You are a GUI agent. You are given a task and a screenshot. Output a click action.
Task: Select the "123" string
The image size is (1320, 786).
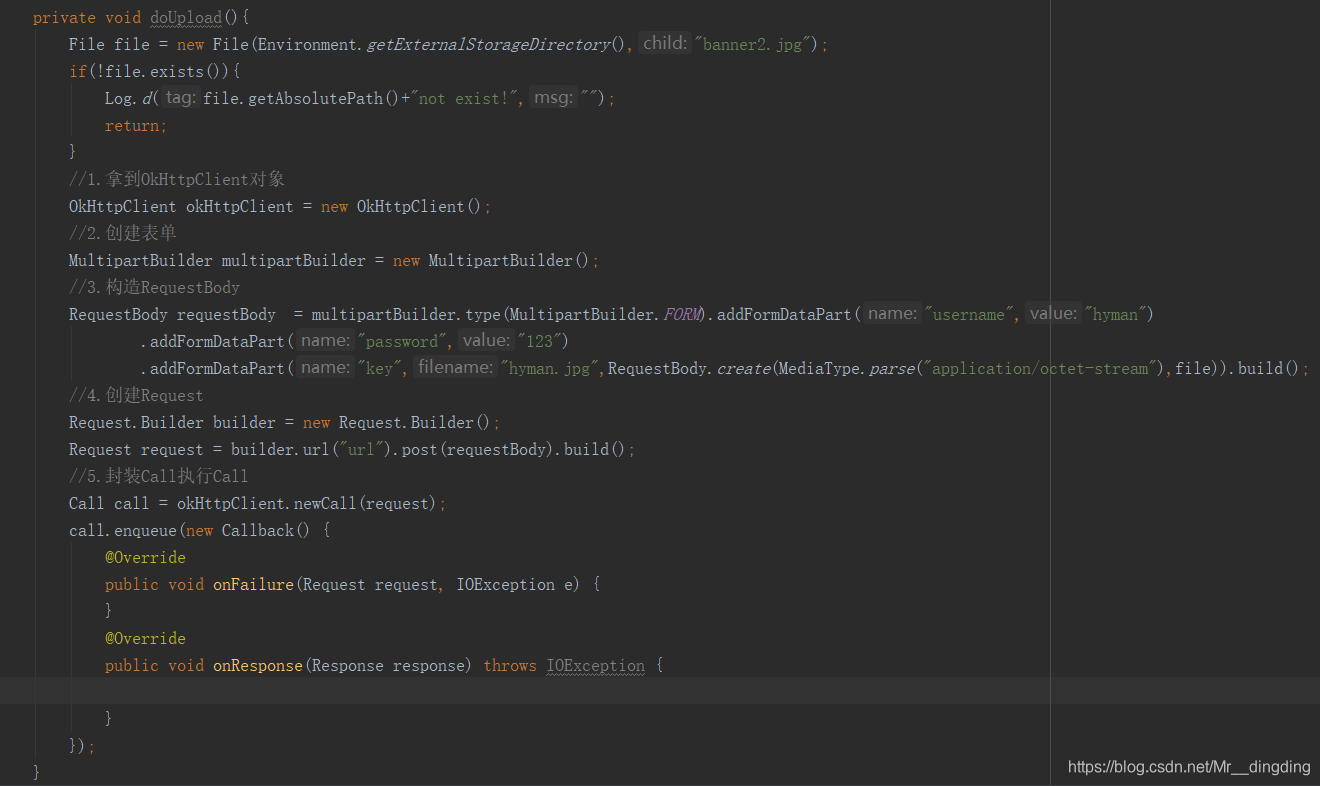[x=539, y=342]
